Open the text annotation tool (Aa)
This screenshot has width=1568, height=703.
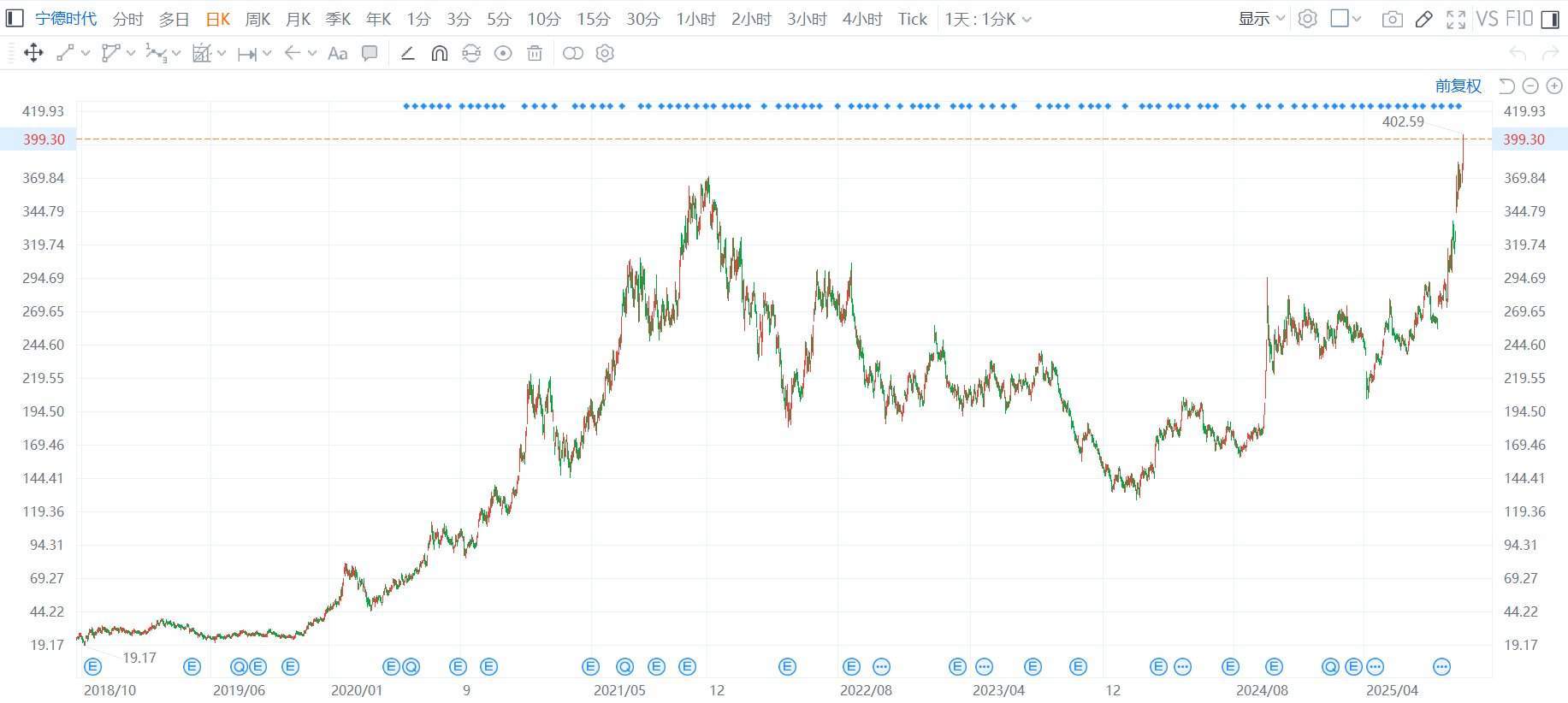click(338, 54)
